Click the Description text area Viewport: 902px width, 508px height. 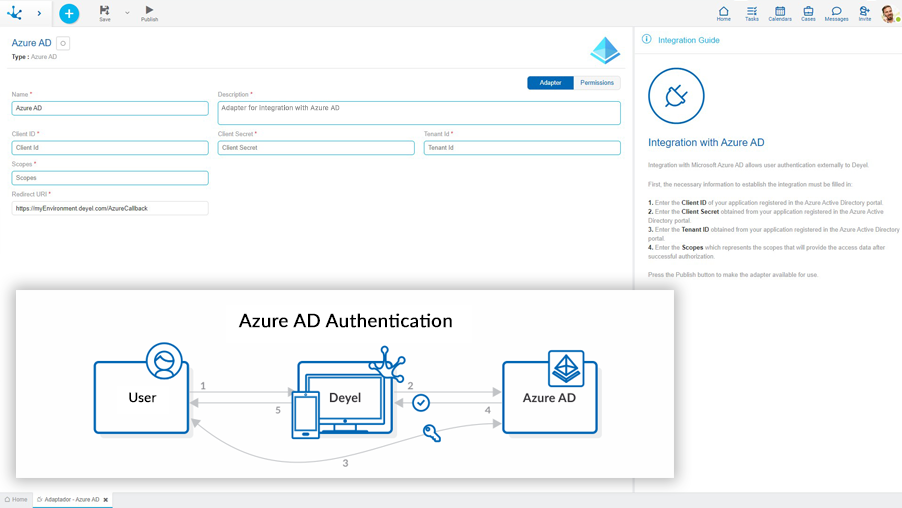(x=419, y=113)
